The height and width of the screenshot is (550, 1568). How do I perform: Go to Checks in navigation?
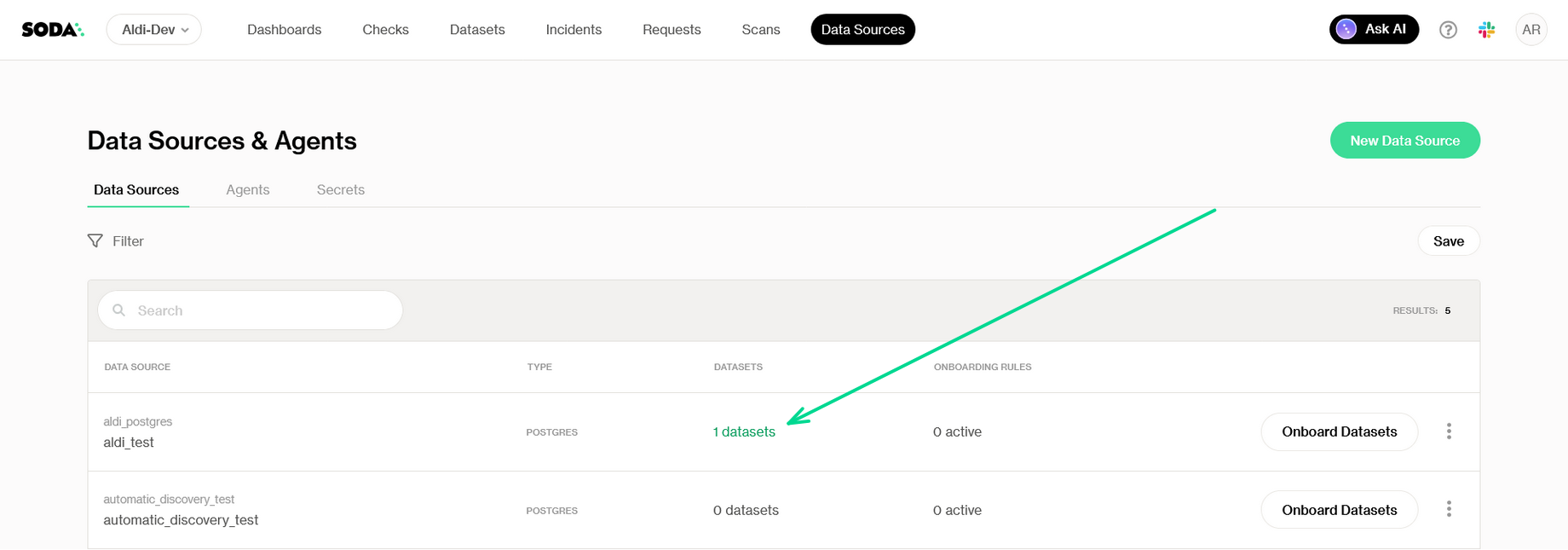[385, 30]
